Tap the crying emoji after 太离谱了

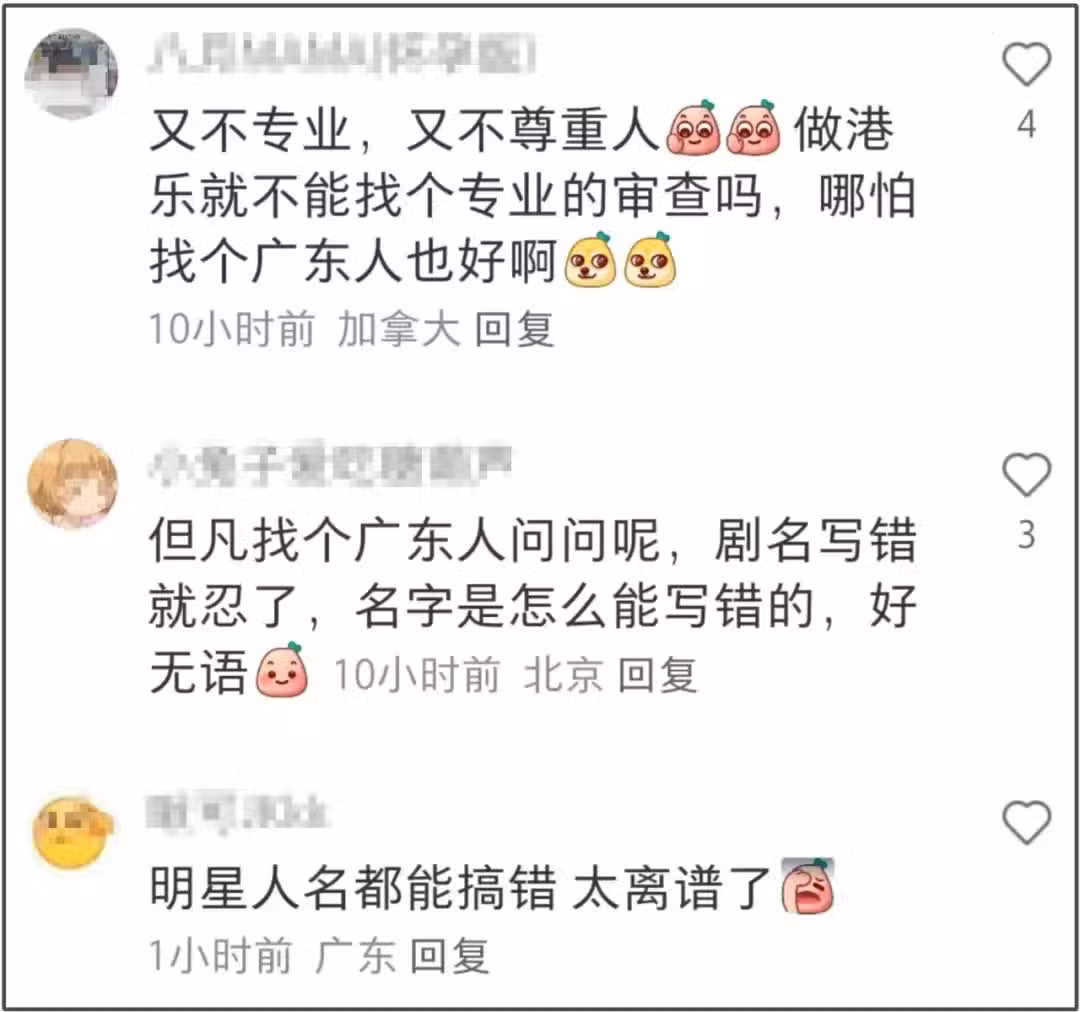(807, 886)
